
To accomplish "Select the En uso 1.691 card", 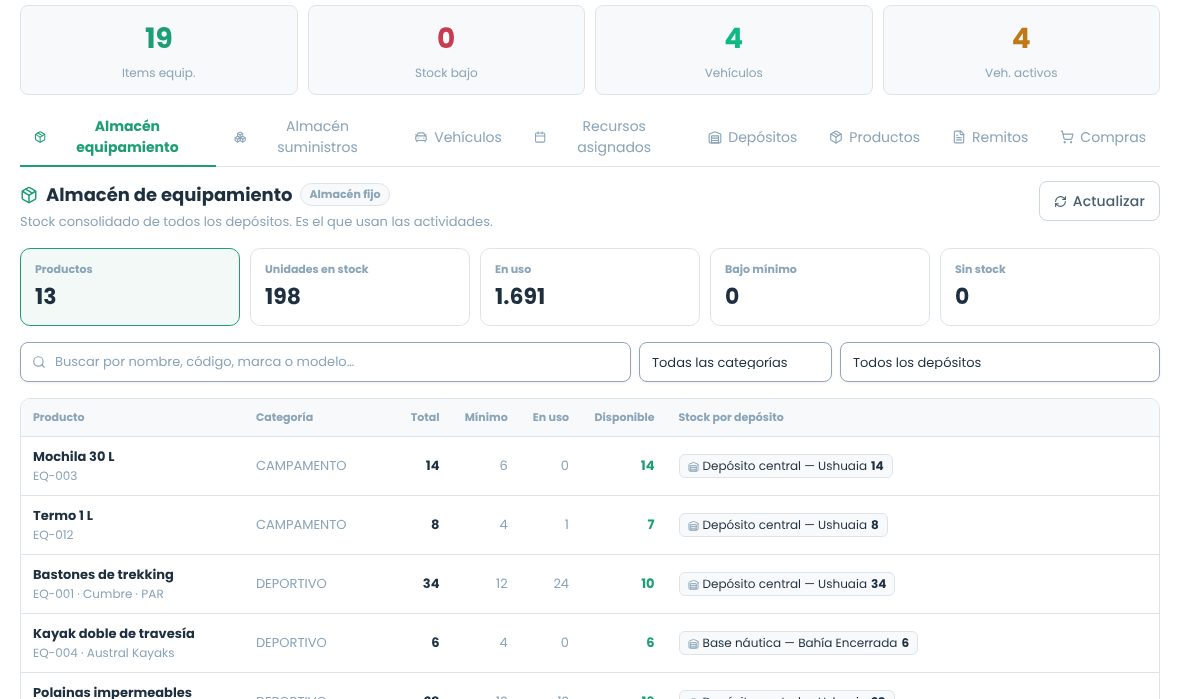I will click(x=590, y=287).
